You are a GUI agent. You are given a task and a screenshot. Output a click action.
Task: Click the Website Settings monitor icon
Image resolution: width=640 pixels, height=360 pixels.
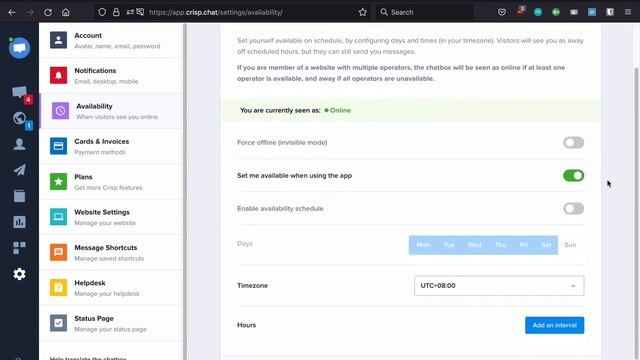(58, 217)
